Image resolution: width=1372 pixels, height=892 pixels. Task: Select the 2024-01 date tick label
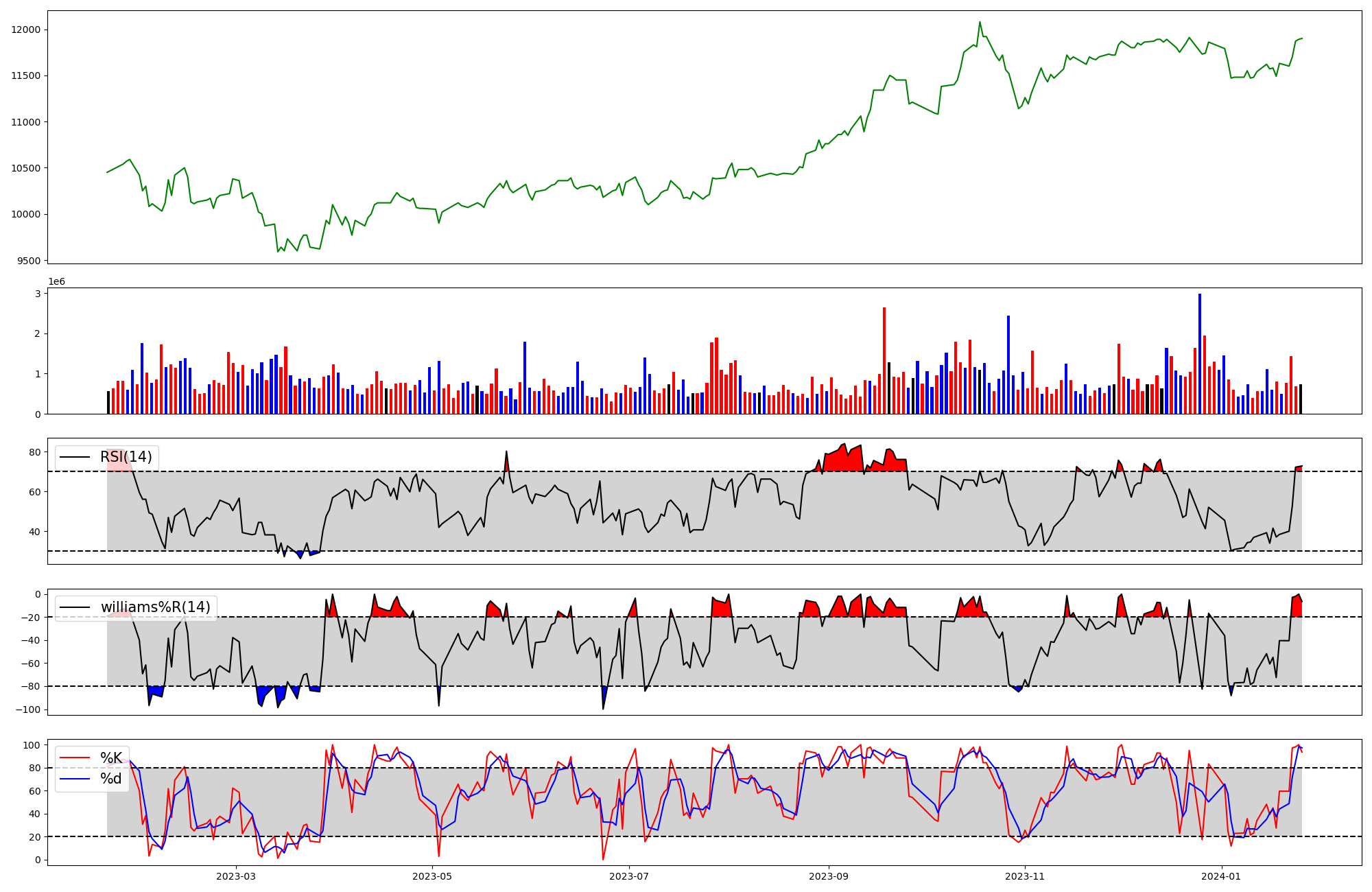point(1222,876)
